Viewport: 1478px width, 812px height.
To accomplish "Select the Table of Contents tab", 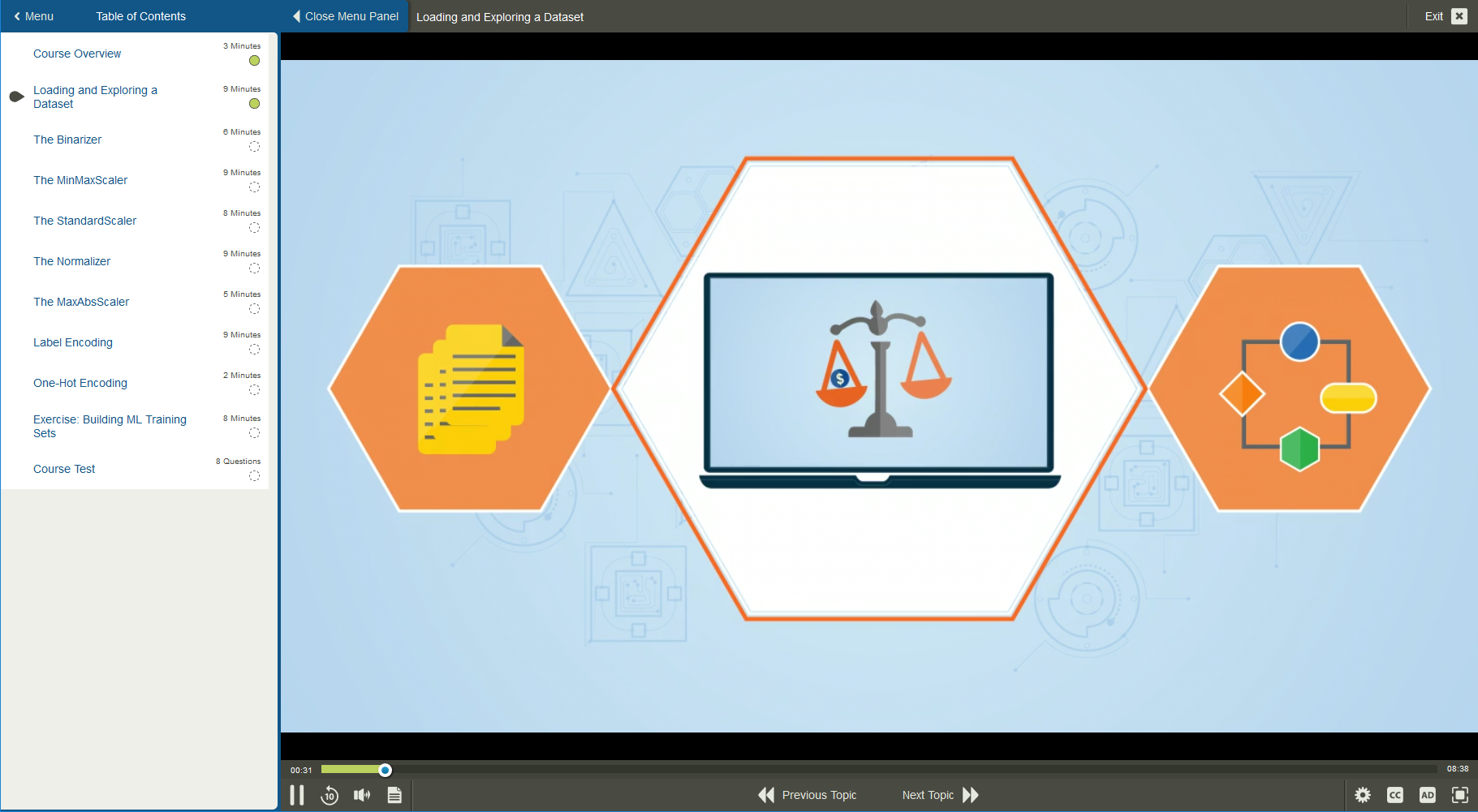I will 140,16.
